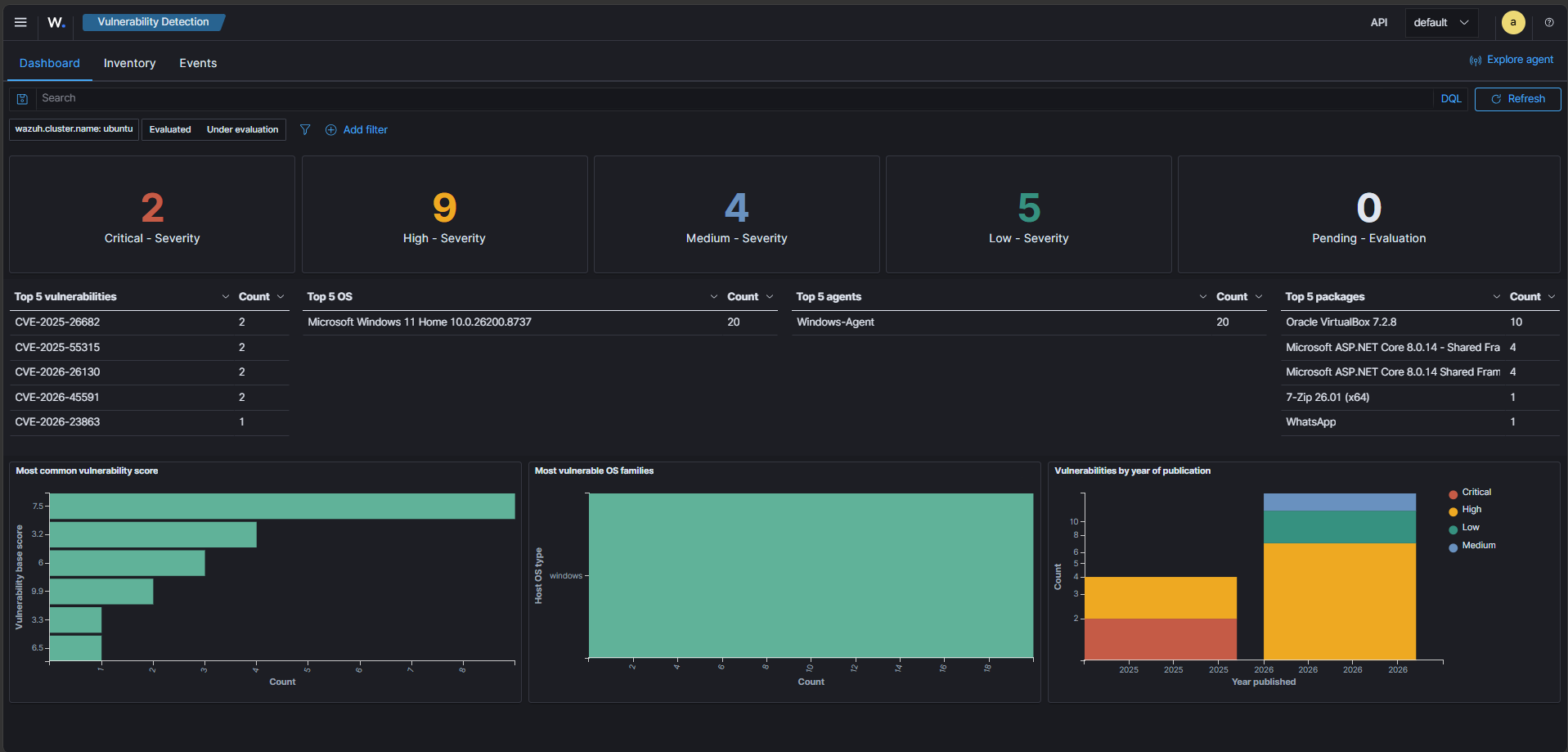Focus the Search query input
The image size is (1568, 752).
pos(736,98)
